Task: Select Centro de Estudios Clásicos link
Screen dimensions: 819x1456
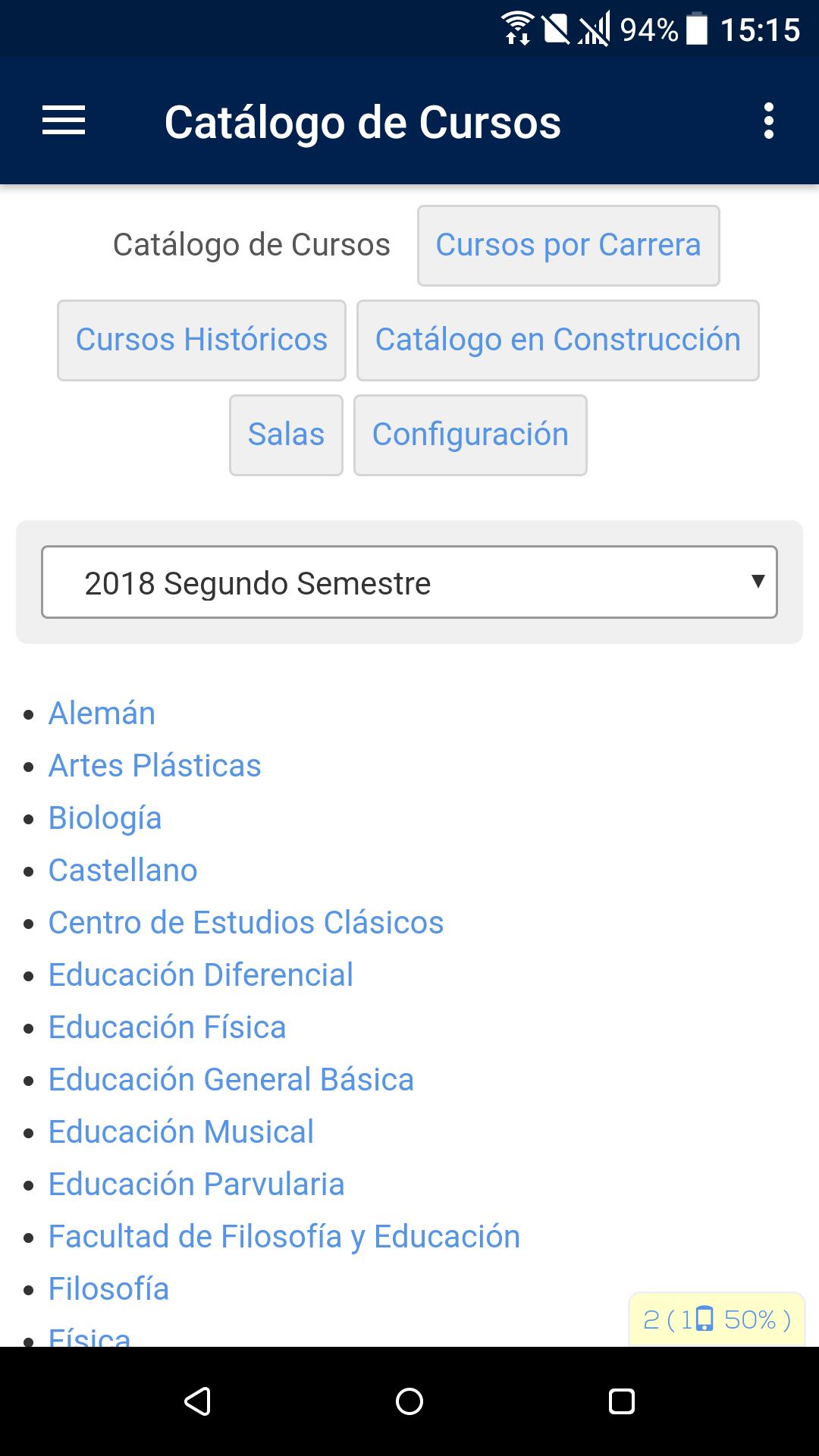Action: tap(246, 923)
